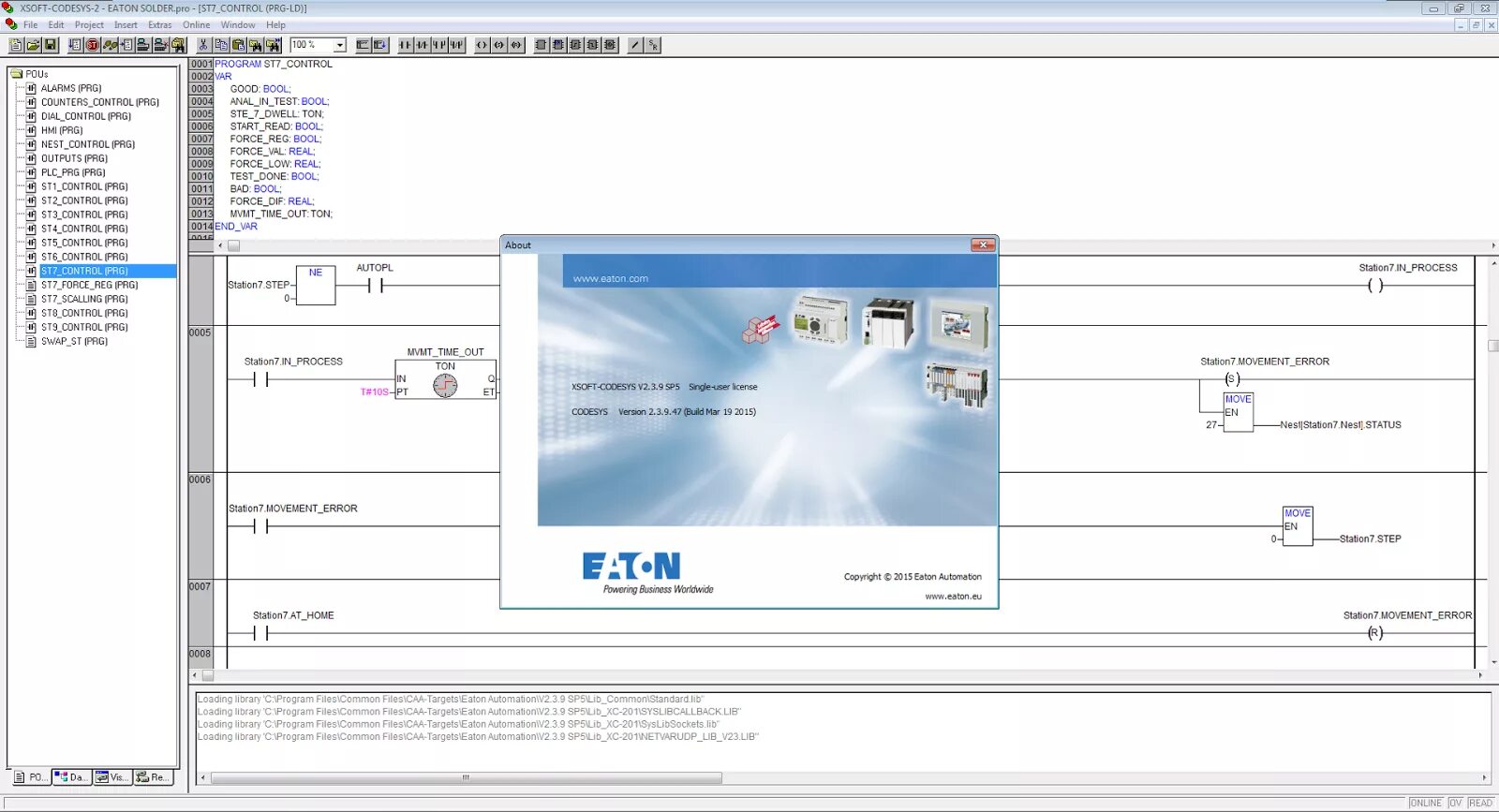1499x812 pixels.
Task: Click the Save floppy disk icon
Action: click(51, 45)
